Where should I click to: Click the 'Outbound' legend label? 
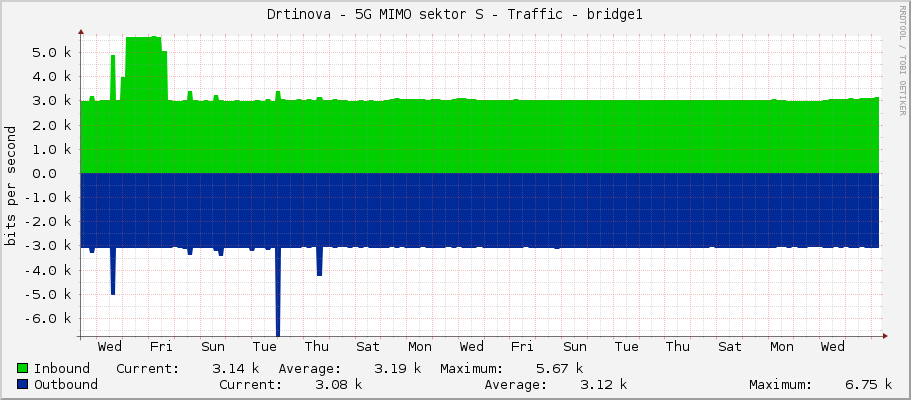[66, 384]
